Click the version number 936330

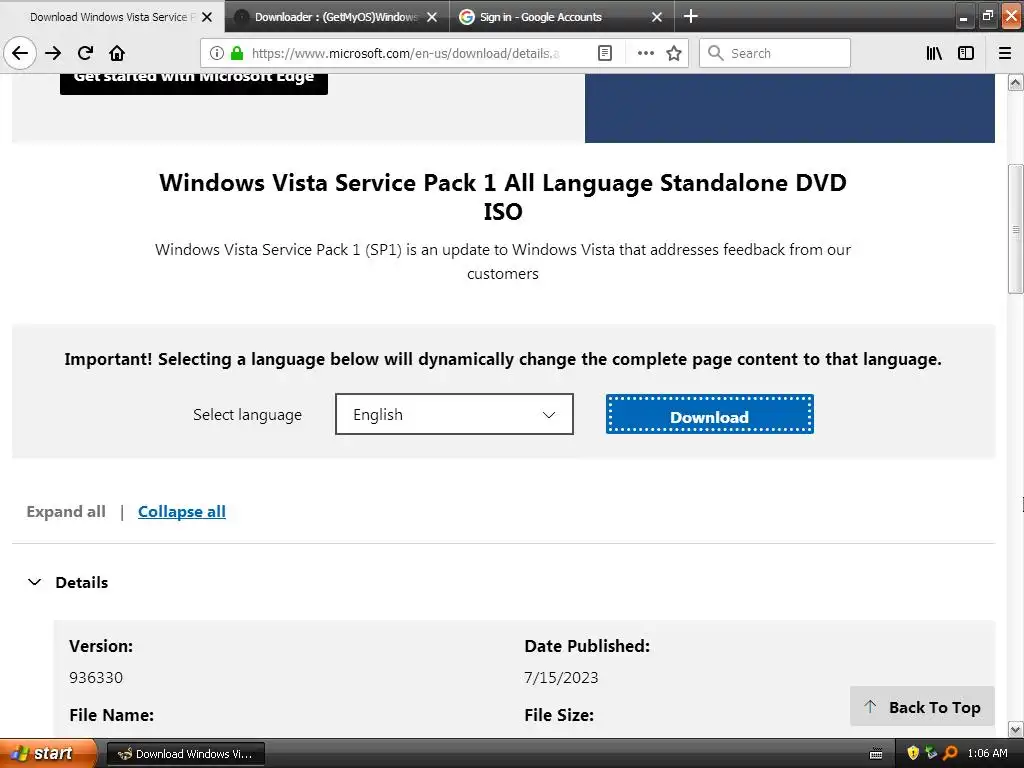click(96, 677)
